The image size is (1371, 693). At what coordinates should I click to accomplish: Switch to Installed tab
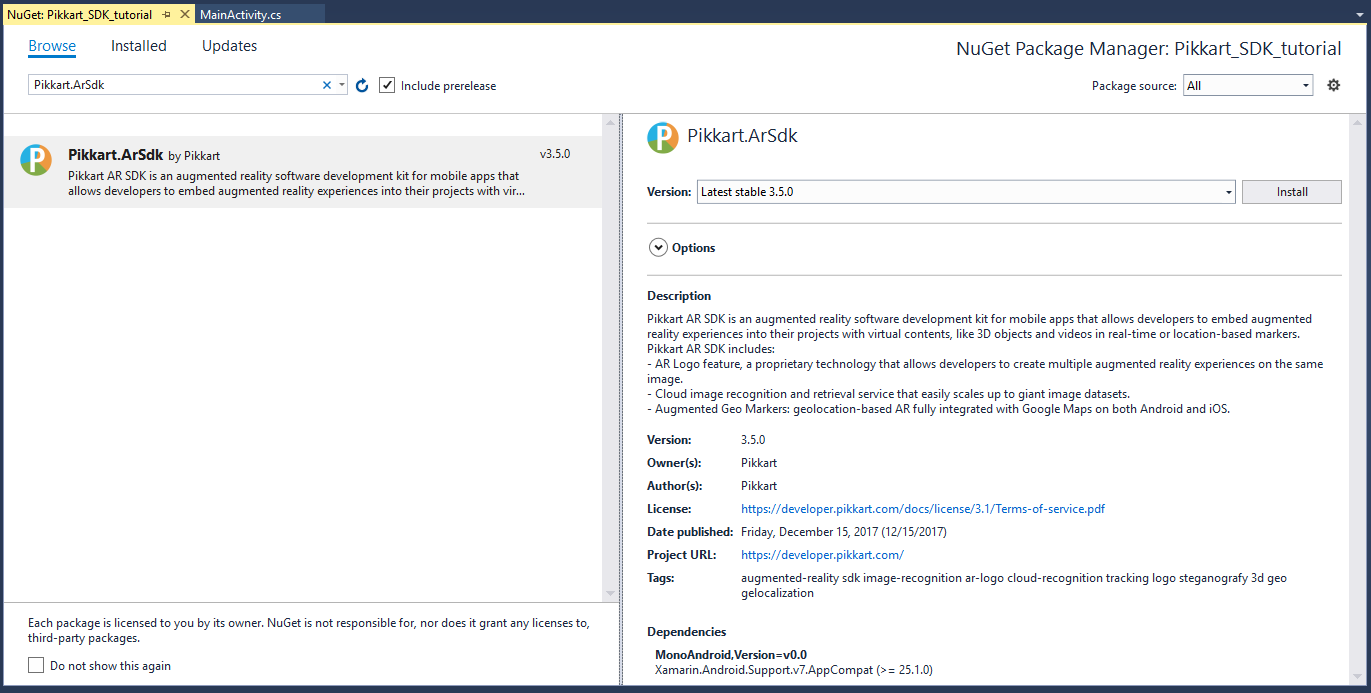click(x=139, y=46)
